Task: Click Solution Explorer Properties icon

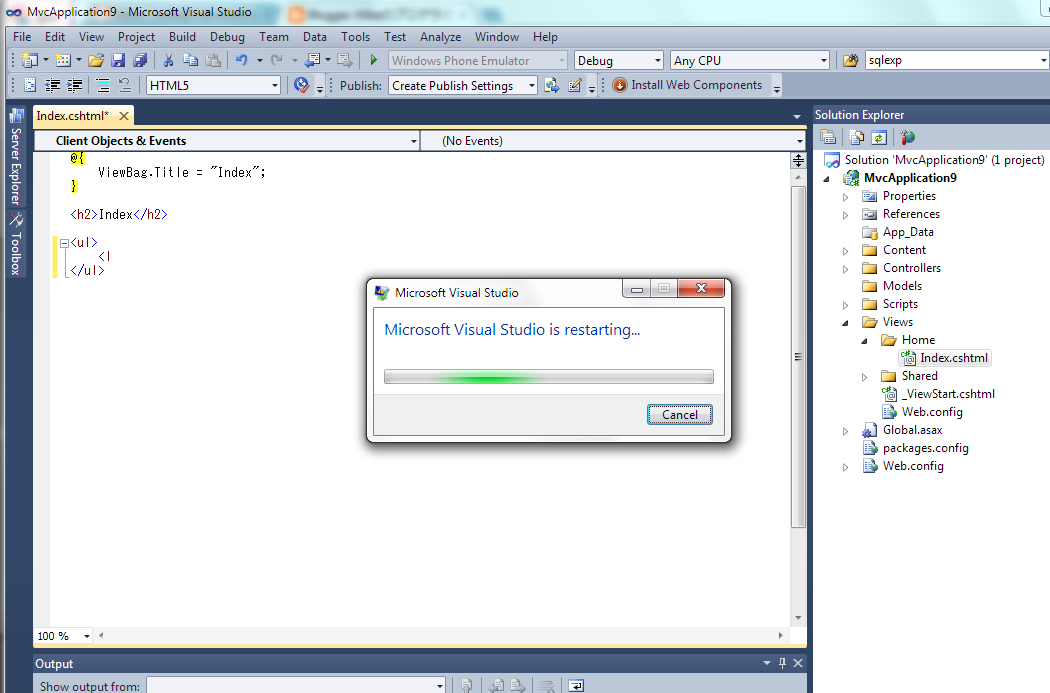Action: tap(828, 137)
